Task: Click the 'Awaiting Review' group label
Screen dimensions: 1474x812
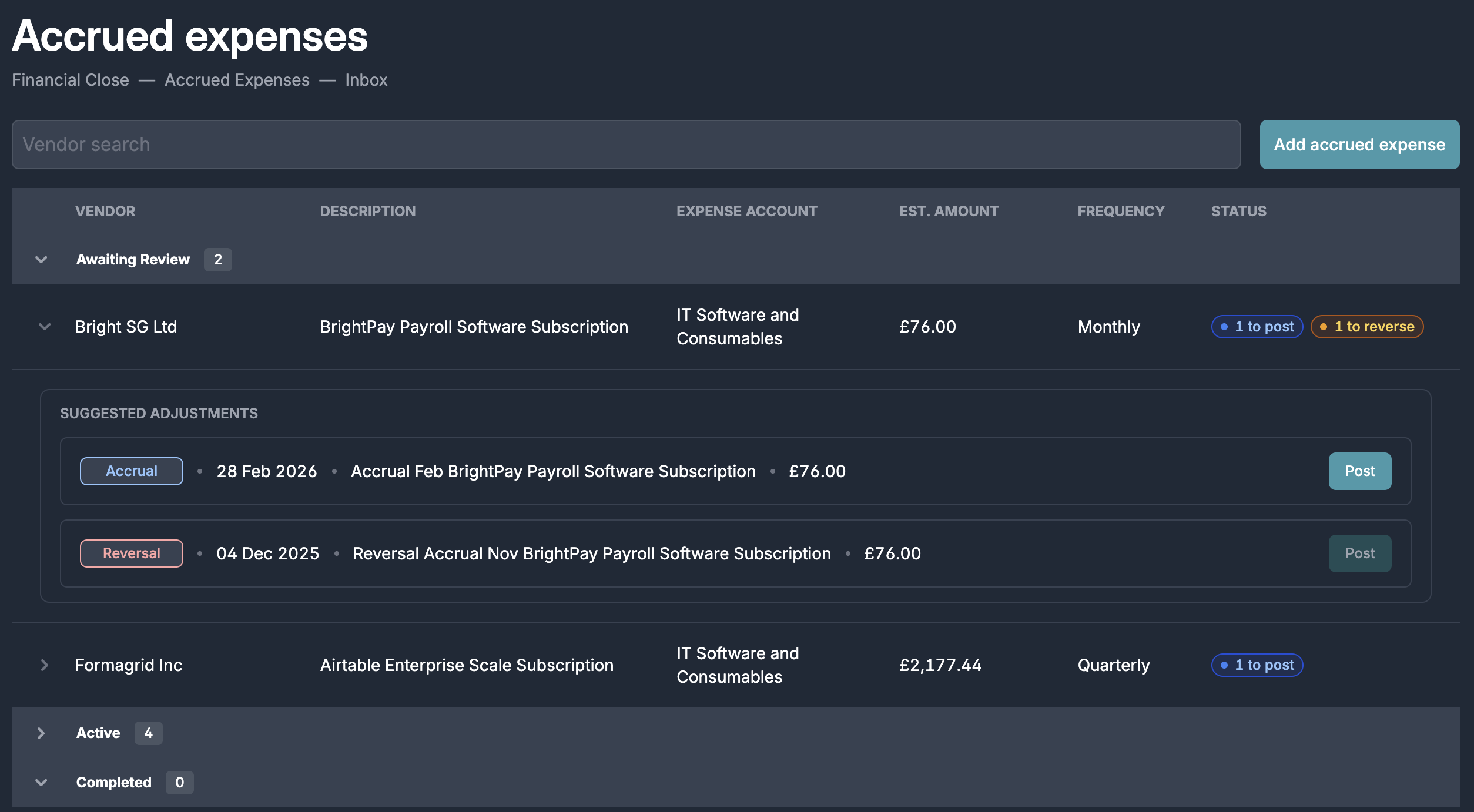Action: click(x=133, y=259)
